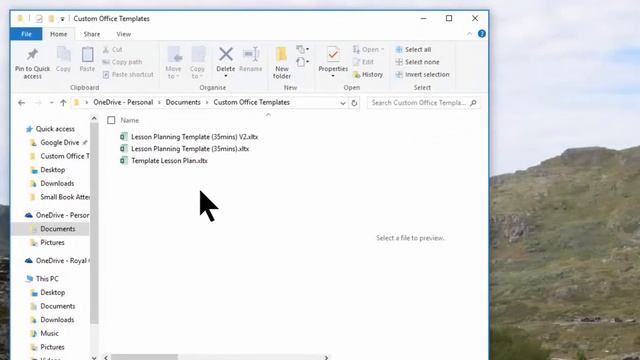Click the History button in Open group

368,74
